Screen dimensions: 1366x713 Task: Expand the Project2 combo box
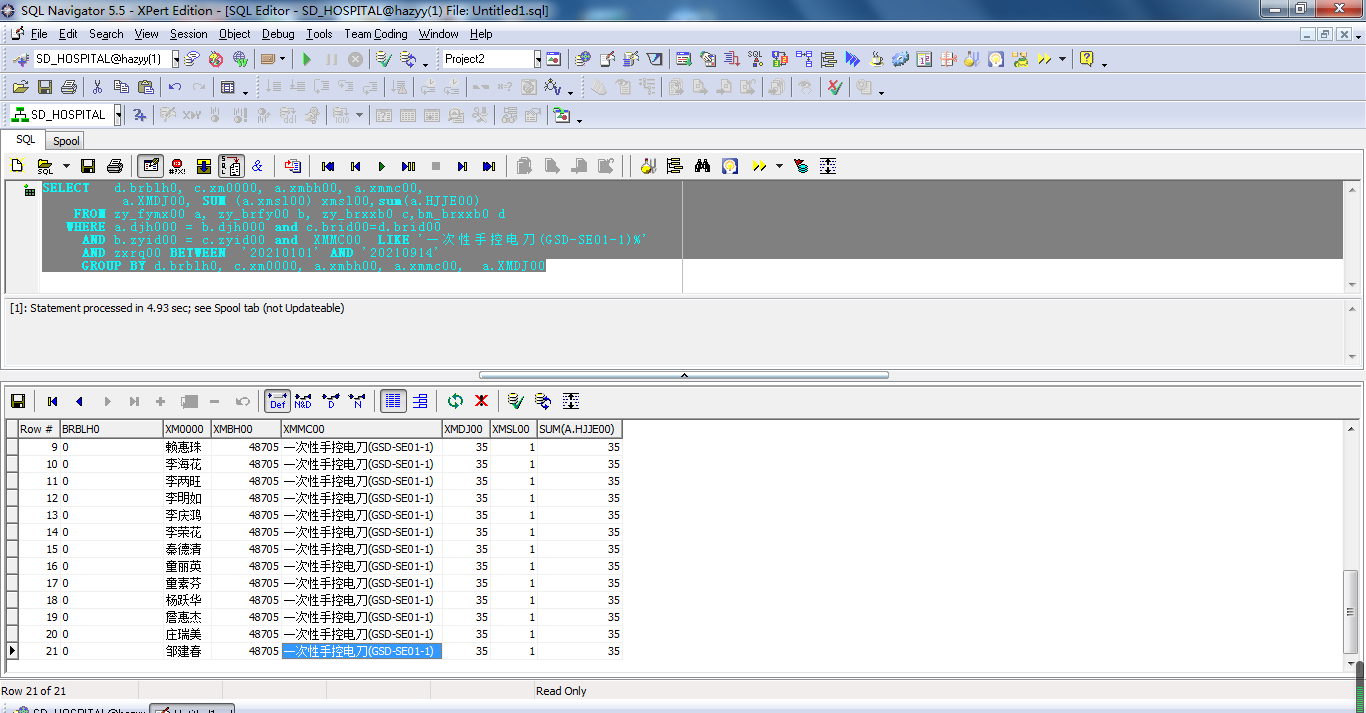(537, 60)
